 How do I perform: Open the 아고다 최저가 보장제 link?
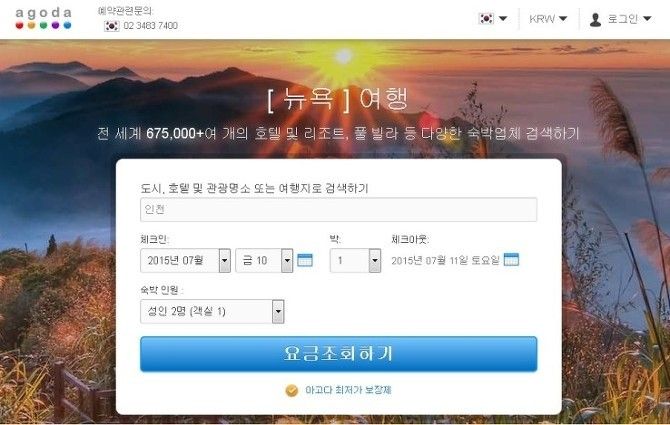point(348,390)
